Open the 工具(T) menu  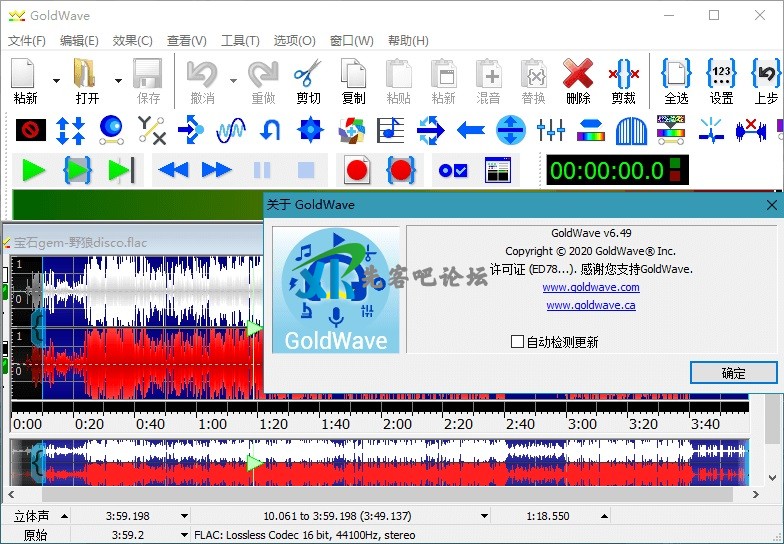[x=240, y=41]
